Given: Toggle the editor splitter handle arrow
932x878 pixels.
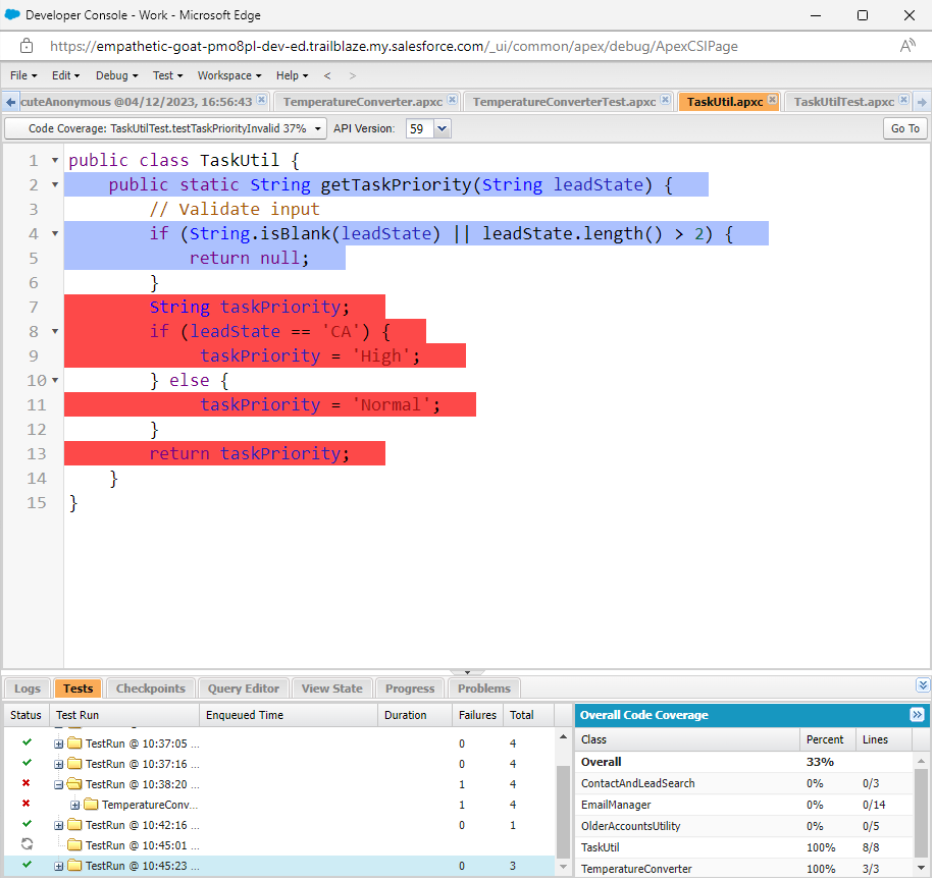Looking at the screenshot, I should pos(467,672).
